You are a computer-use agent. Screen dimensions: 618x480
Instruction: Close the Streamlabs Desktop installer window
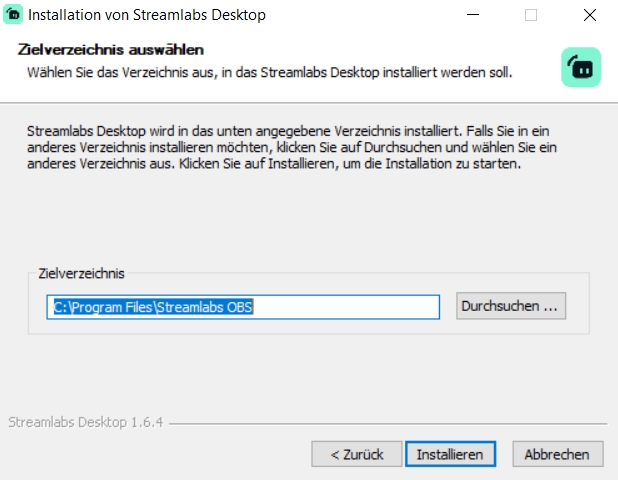589,16
